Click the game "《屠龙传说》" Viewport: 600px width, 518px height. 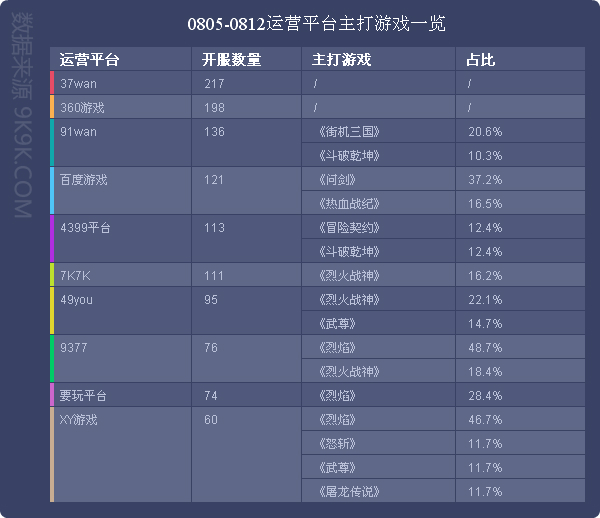click(349, 492)
